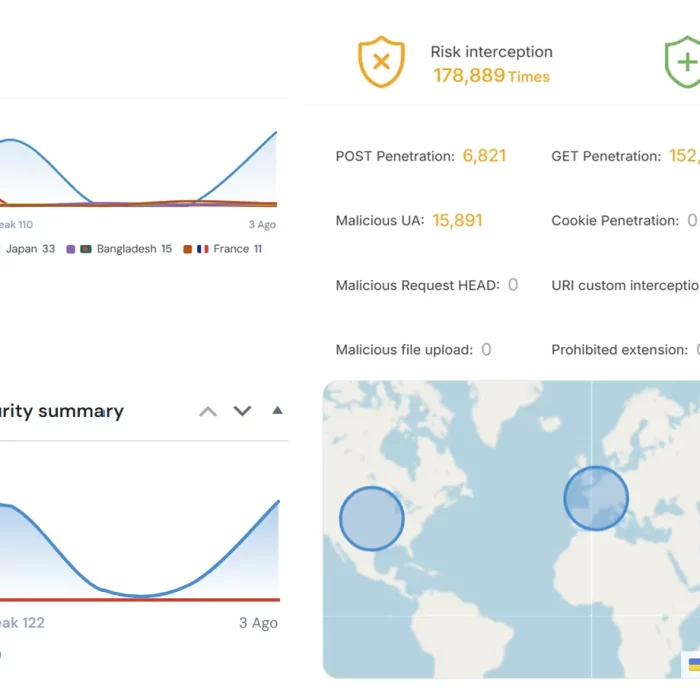This screenshot has height=700, width=700.
Task: Click the map circle over Western Europe
Action: tap(596, 498)
